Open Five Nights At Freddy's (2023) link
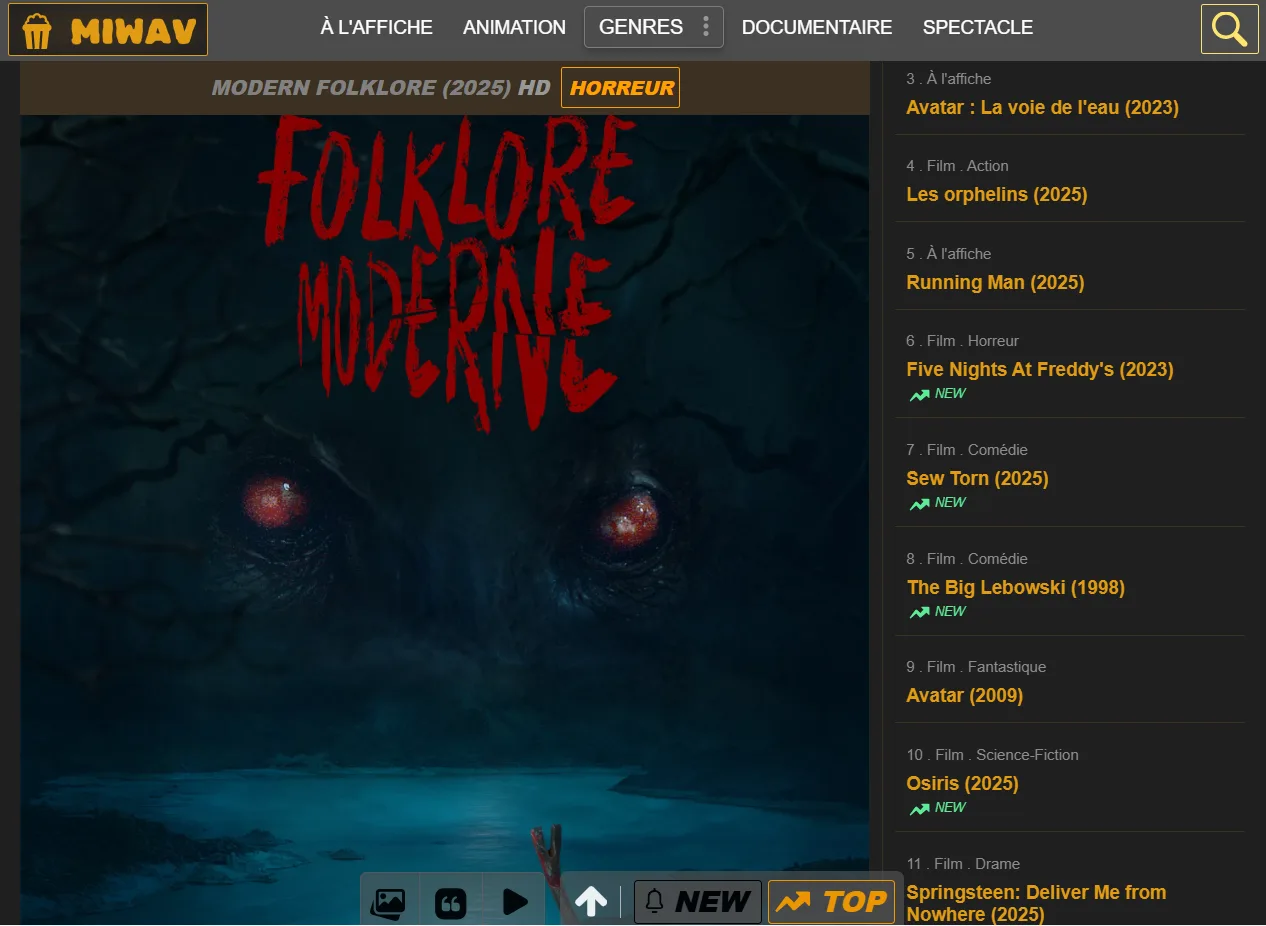The width and height of the screenshot is (1266, 926). [x=1039, y=370]
